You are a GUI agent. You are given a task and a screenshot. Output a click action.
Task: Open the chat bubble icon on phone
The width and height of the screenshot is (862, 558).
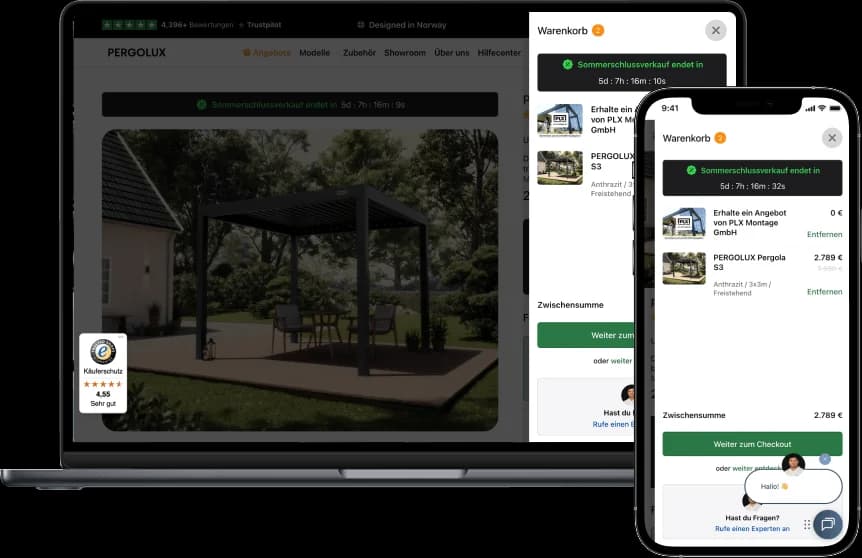coord(827,524)
